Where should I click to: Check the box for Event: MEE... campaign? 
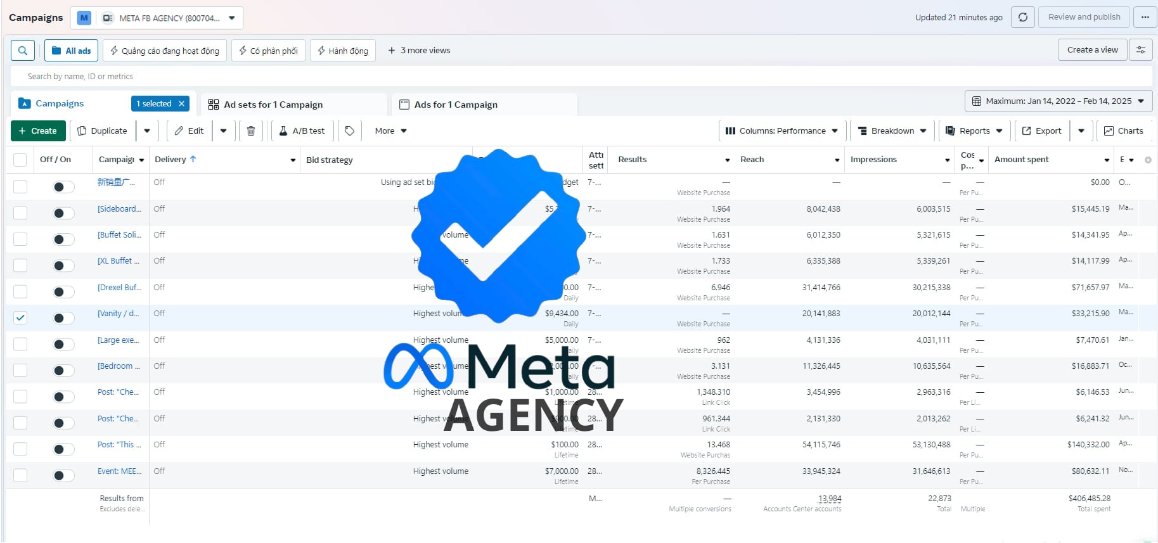coord(20,475)
